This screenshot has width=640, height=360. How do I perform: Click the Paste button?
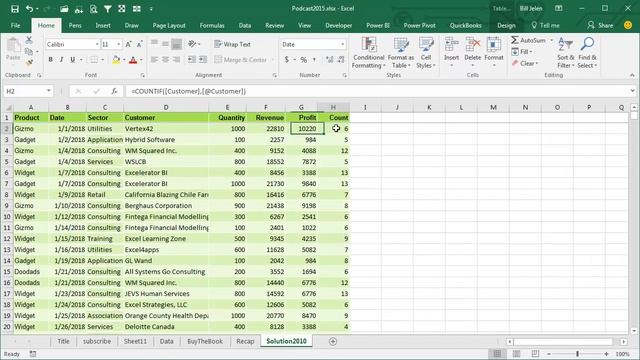(13, 49)
